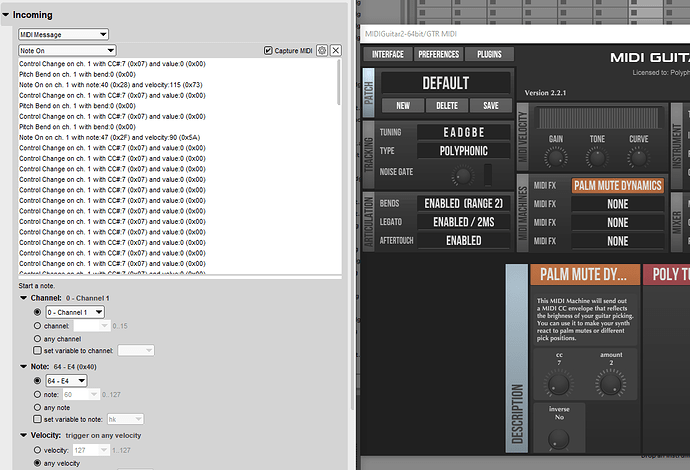SAVE the current patch
The height and width of the screenshot is (470, 690).
(x=491, y=106)
